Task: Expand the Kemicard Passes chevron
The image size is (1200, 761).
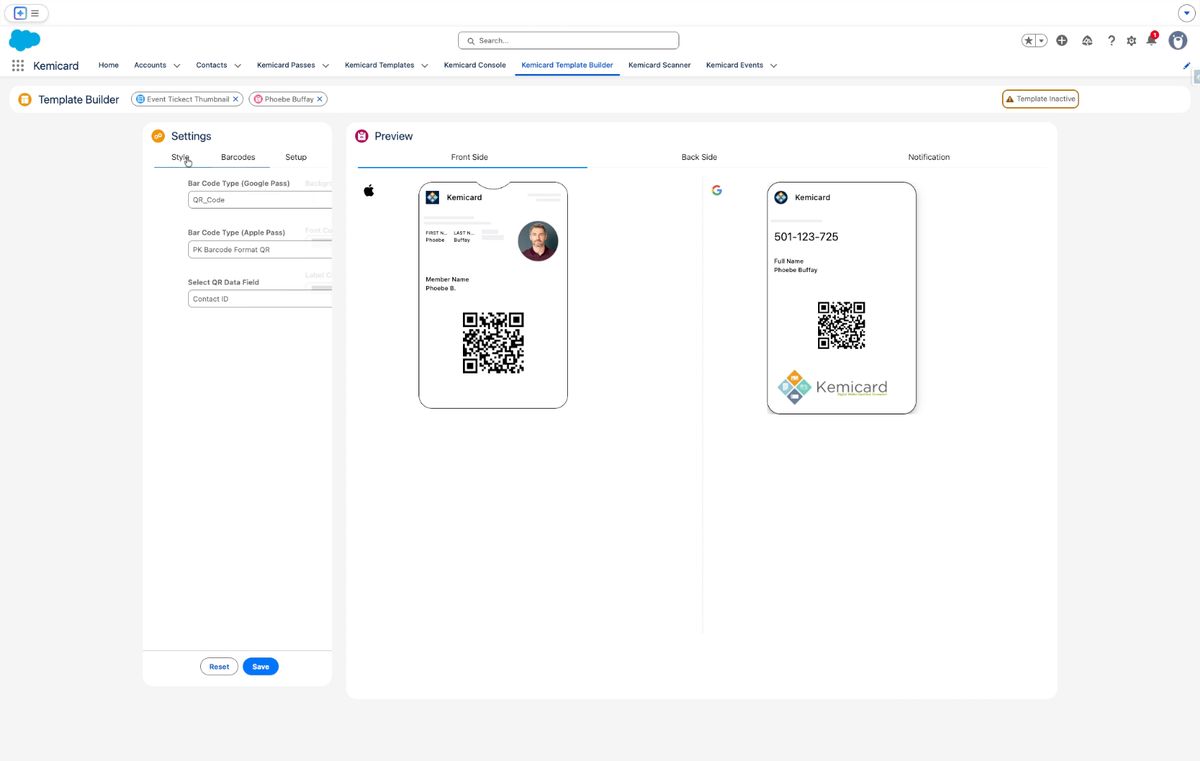Action: (326, 66)
